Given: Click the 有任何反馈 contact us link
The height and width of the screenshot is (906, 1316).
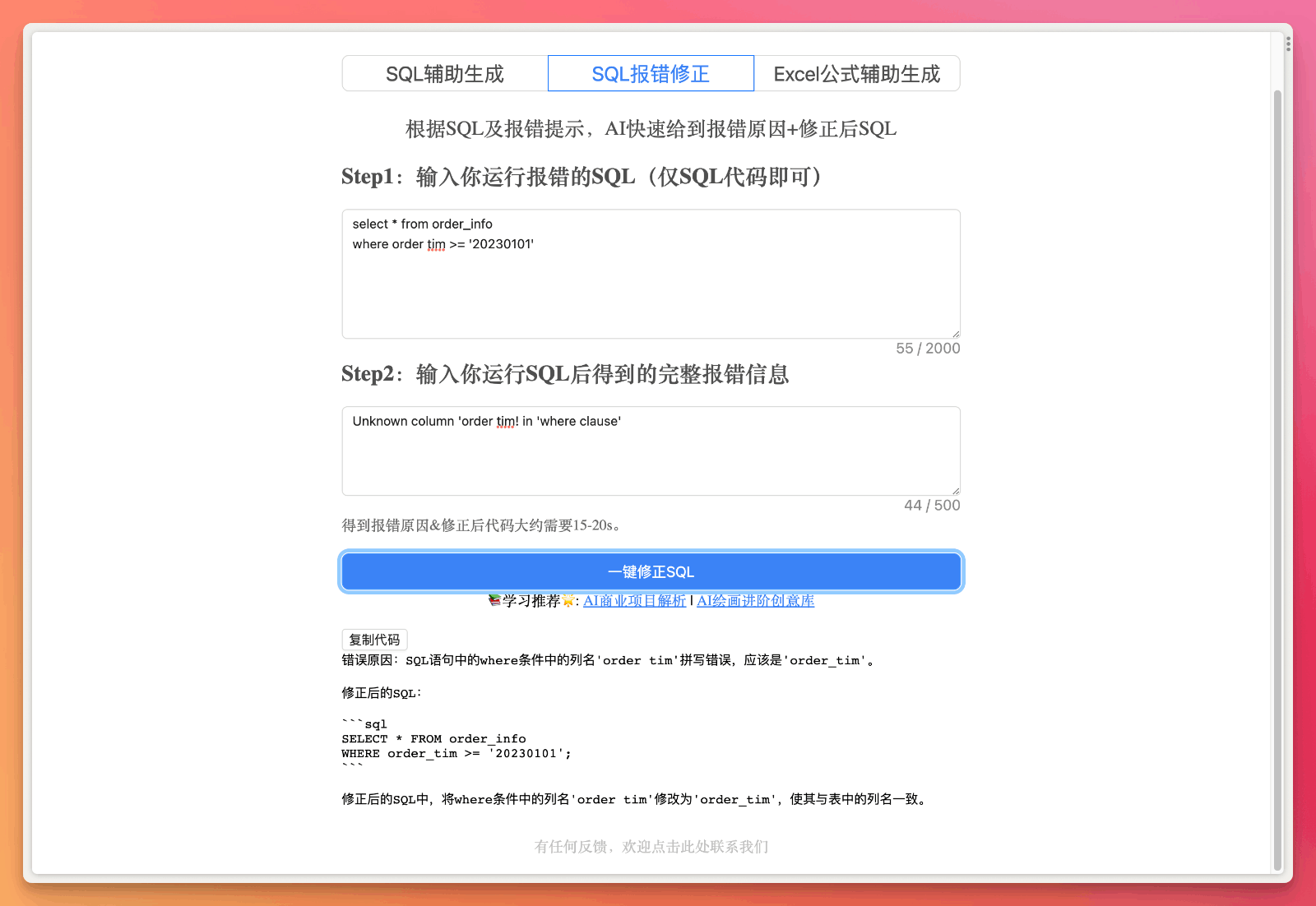Looking at the screenshot, I should coord(651,847).
